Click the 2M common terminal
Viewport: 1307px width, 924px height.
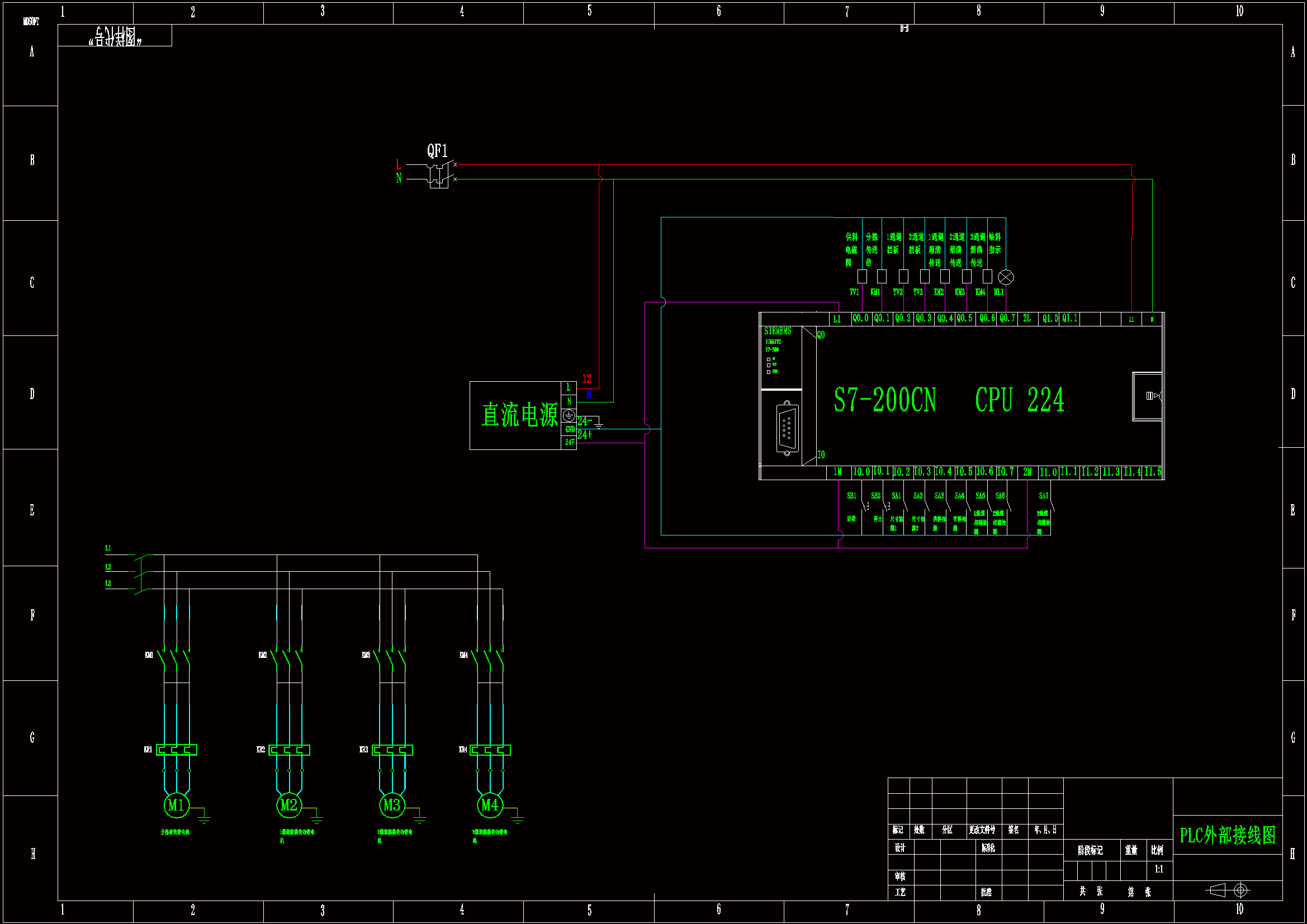click(1027, 472)
